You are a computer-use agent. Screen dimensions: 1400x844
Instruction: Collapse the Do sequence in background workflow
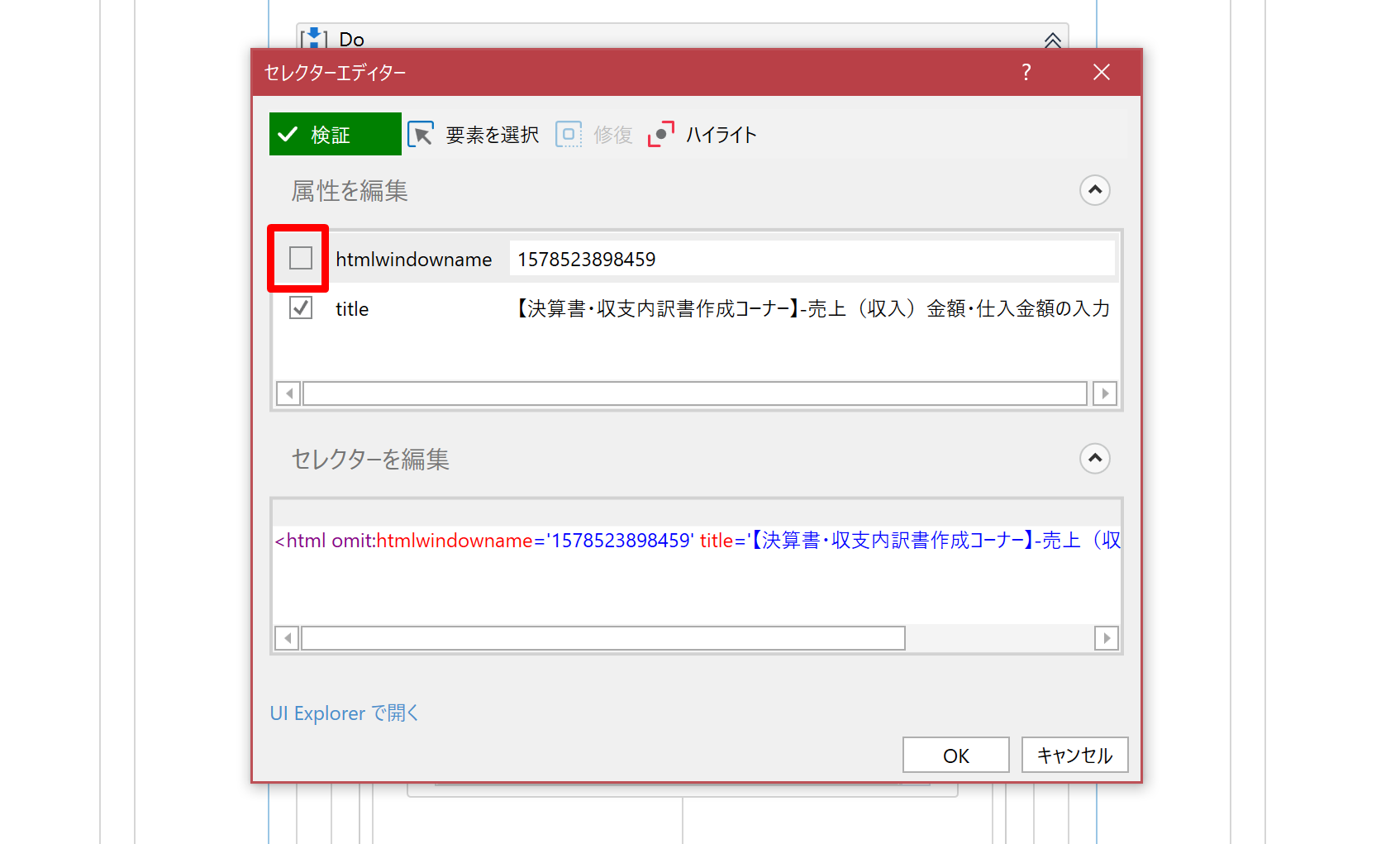[x=1052, y=39]
